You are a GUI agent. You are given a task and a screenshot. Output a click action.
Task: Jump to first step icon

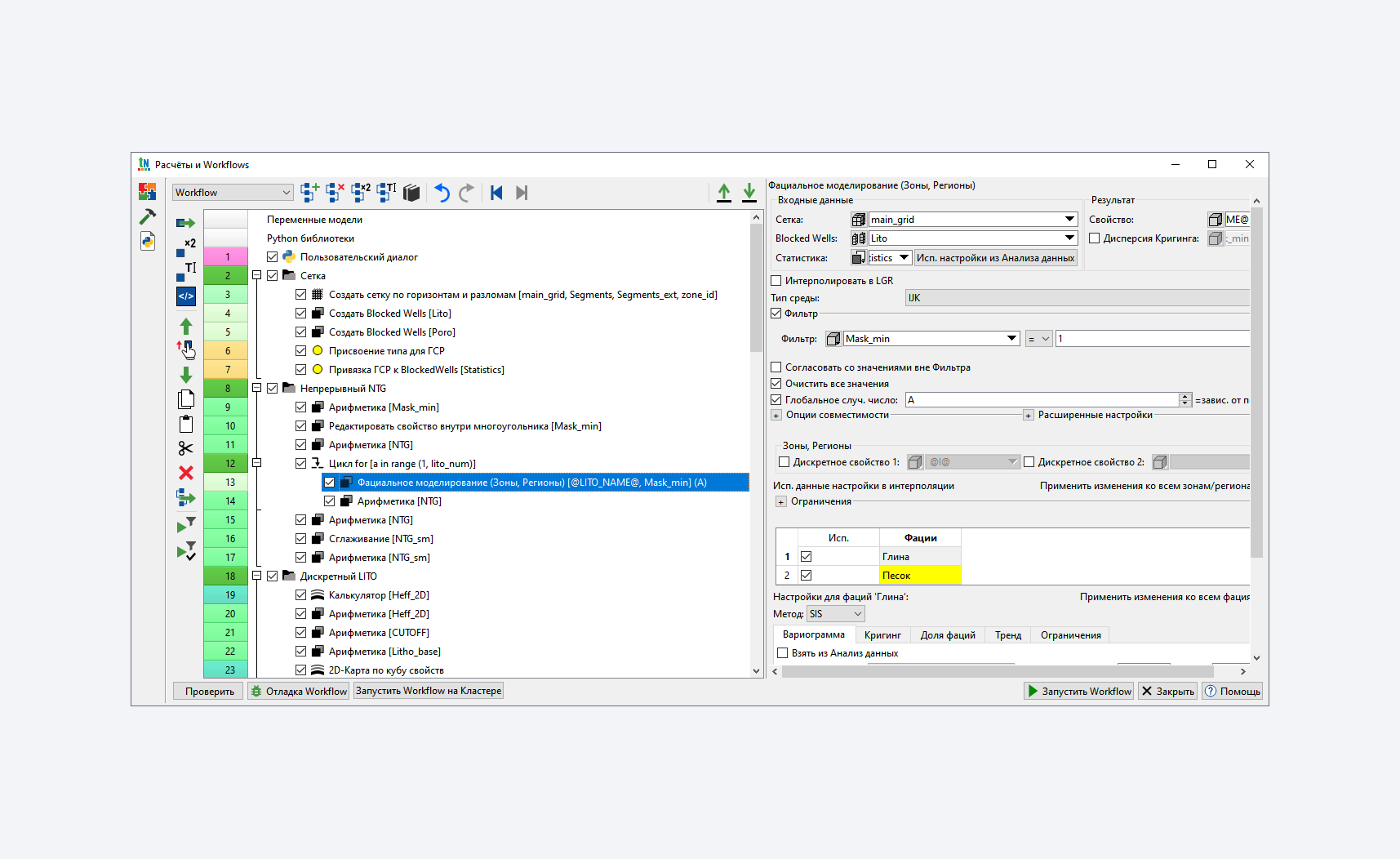pyautogui.click(x=496, y=193)
